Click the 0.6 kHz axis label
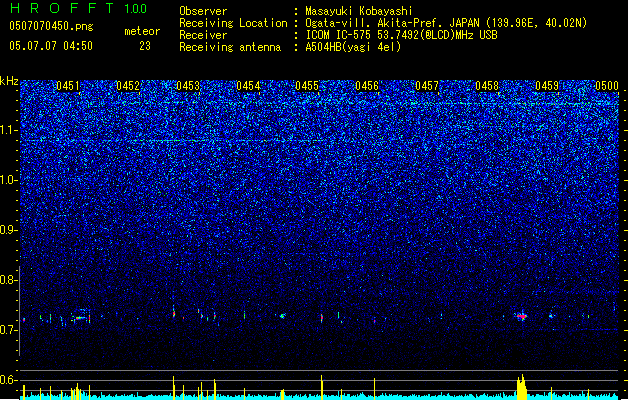This screenshot has height=400, width=629. click(9, 380)
